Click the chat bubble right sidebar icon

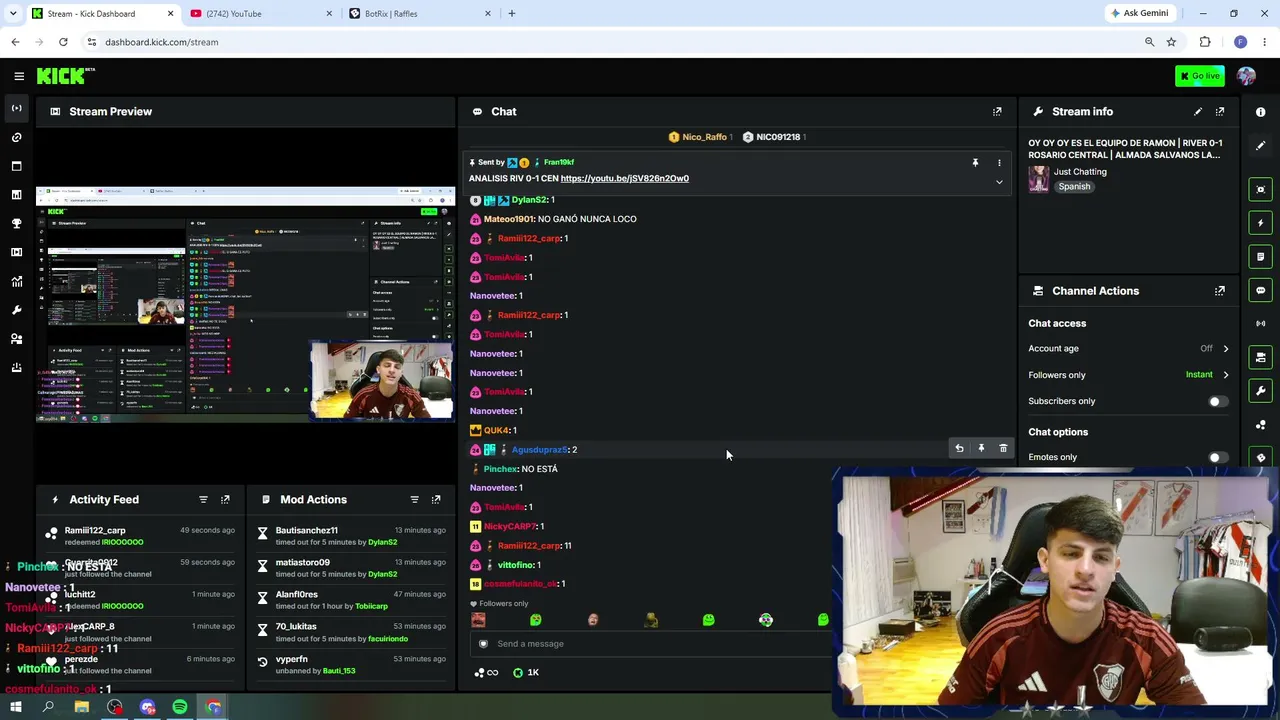click(1261, 290)
